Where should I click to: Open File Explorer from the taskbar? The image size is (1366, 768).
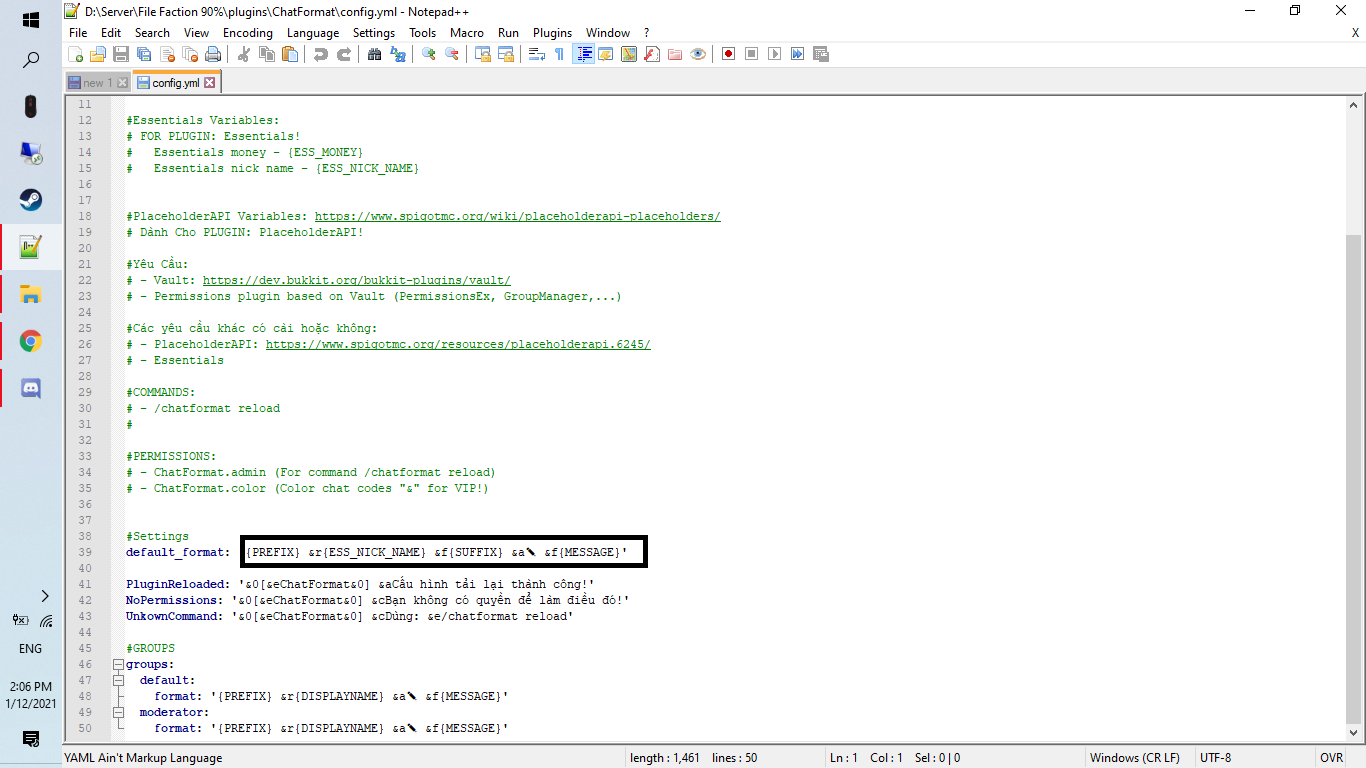pos(30,294)
